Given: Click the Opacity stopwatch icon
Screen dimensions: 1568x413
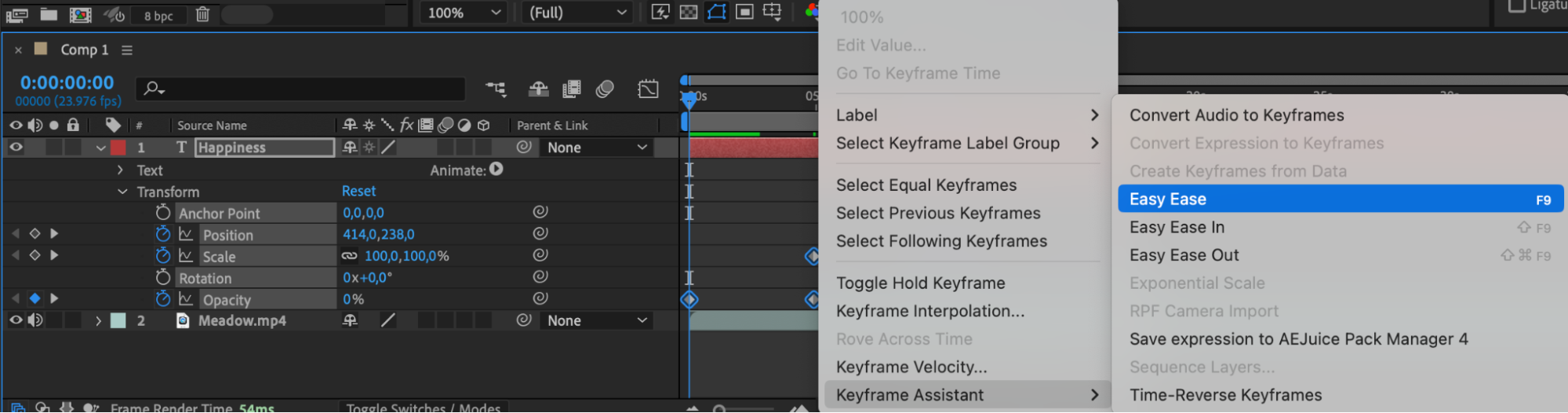Looking at the screenshot, I should click(162, 299).
